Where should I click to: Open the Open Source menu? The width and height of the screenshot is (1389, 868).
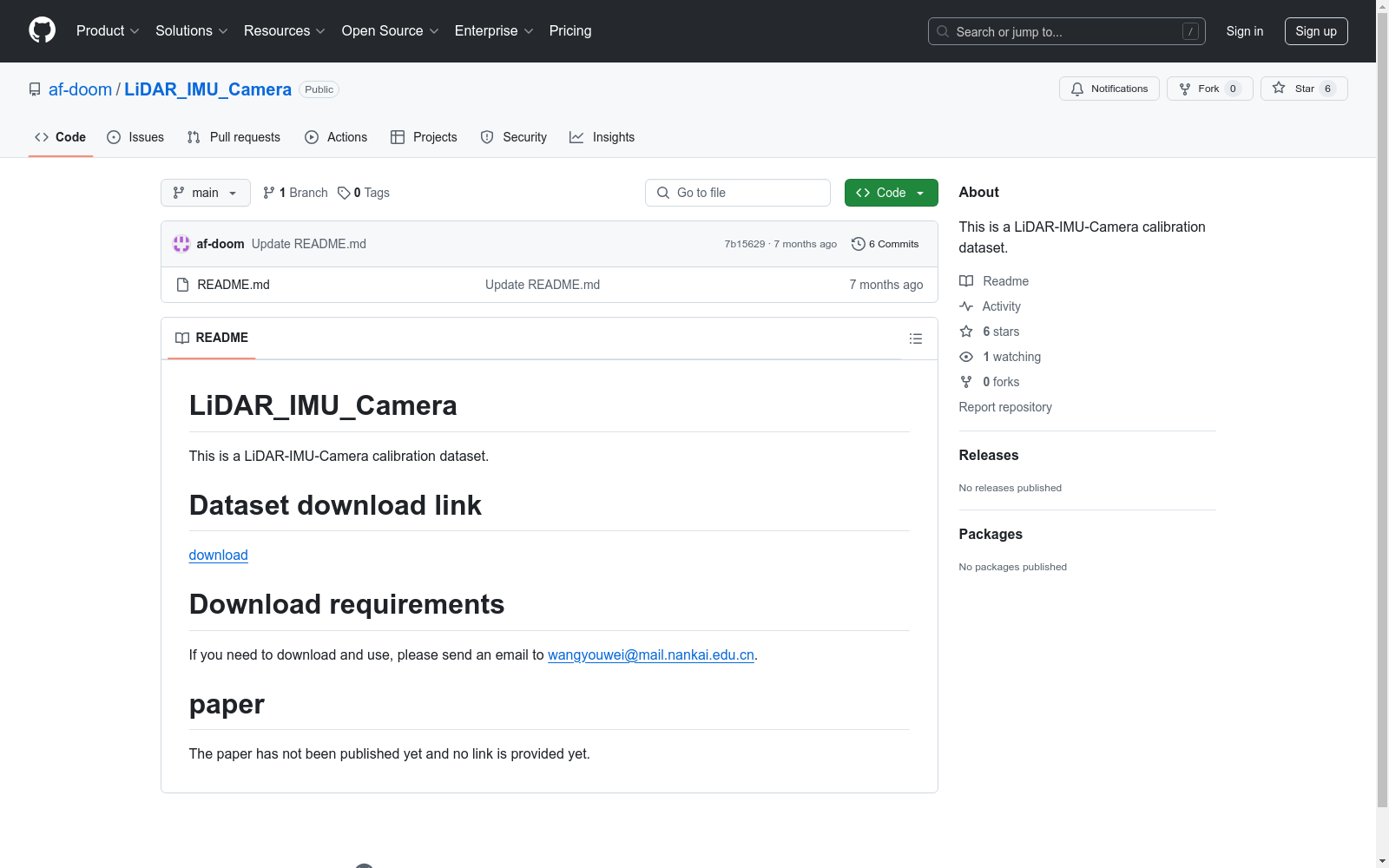pyautogui.click(x=391, y=30)
